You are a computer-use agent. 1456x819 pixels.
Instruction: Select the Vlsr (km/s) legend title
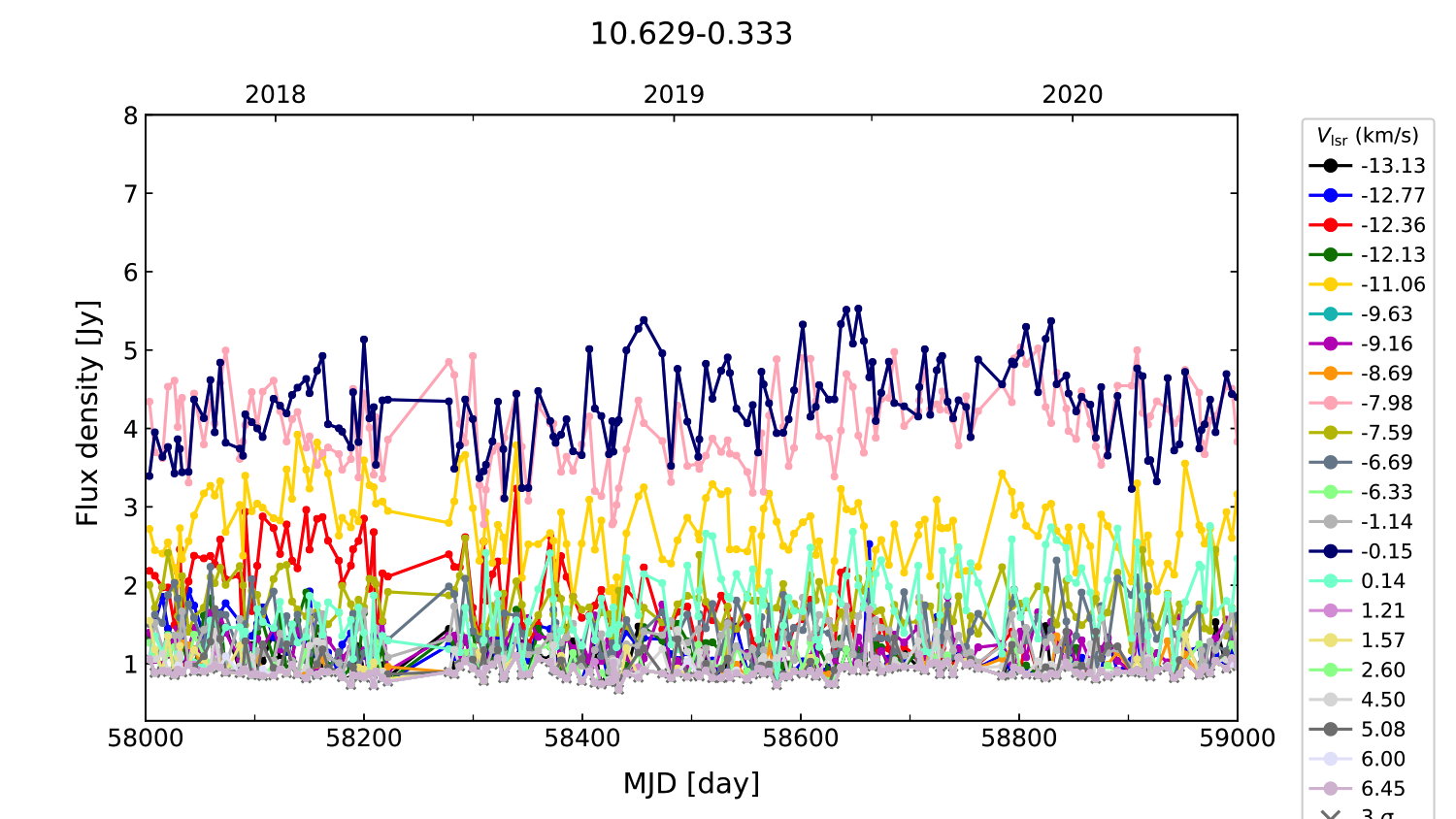pos(1367,136)
